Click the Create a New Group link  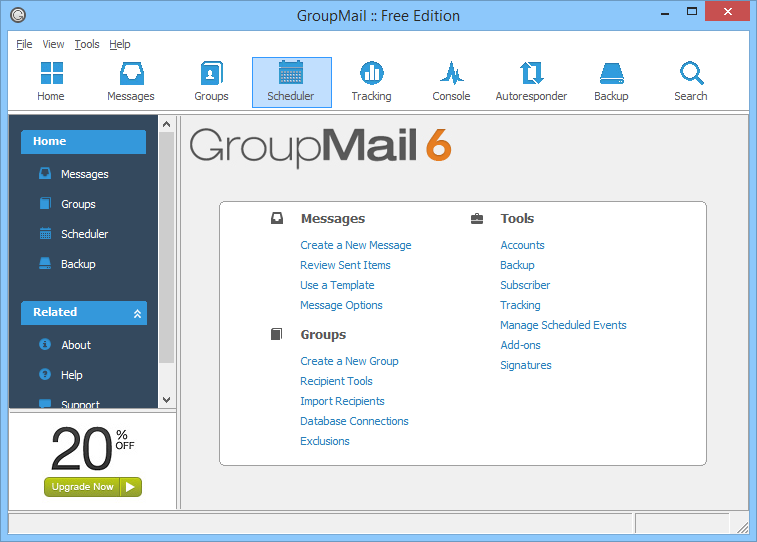click(349, 361)
